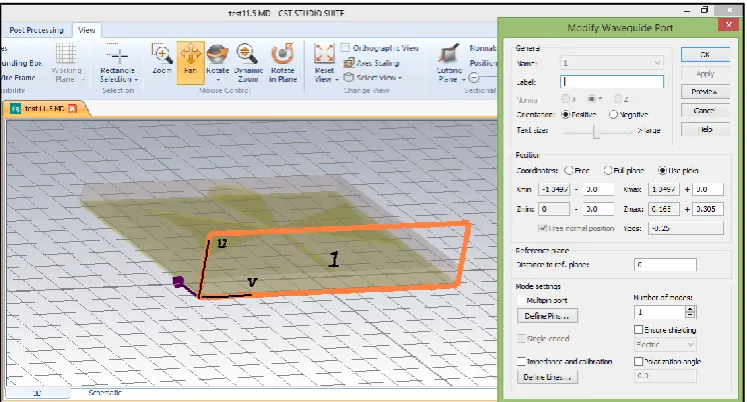This screenshot has height=402, width=747.
Task: Open the Rectangle Selection dropdown arrow
Action: [x=136, y=80]
